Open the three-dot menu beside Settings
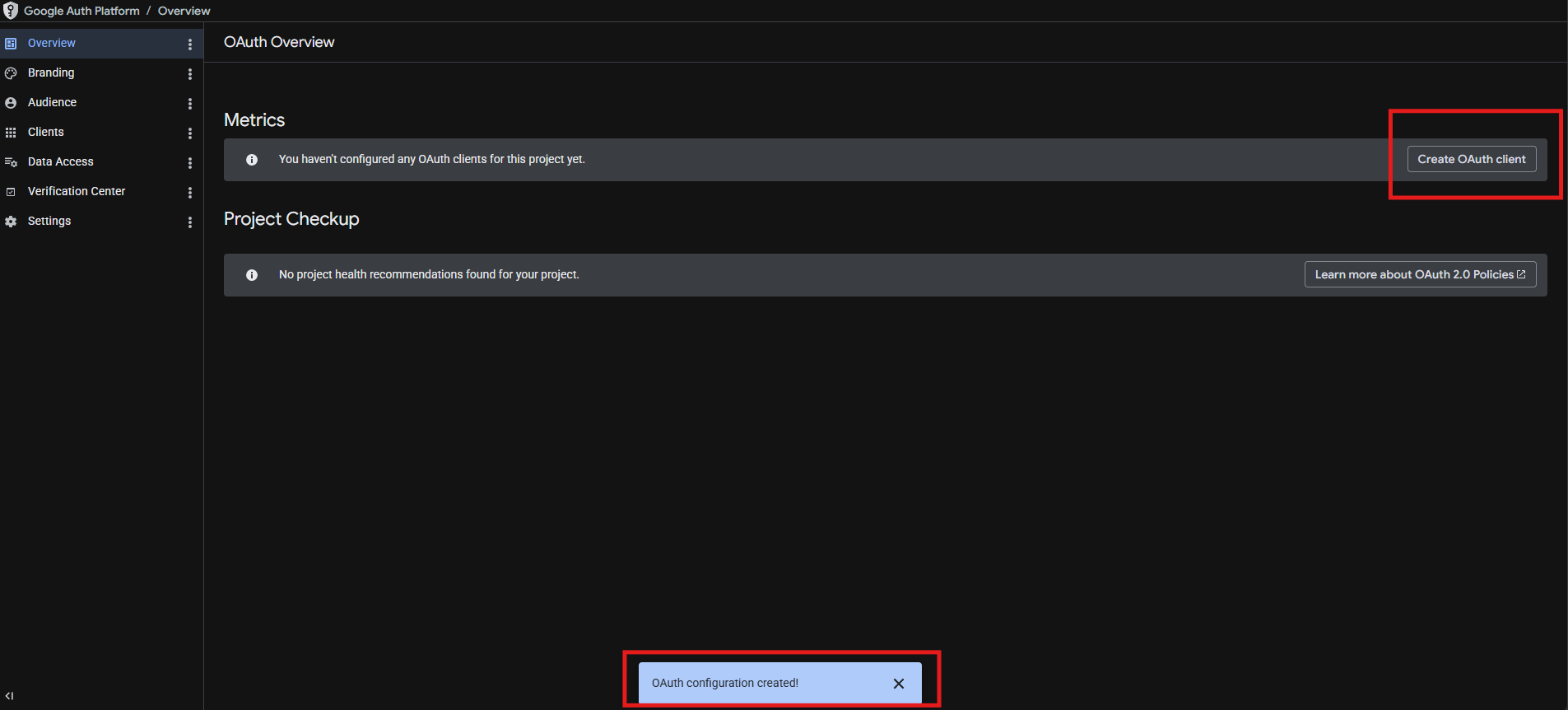Screen dimensions: 1568x710 click(x=190, y=222)
